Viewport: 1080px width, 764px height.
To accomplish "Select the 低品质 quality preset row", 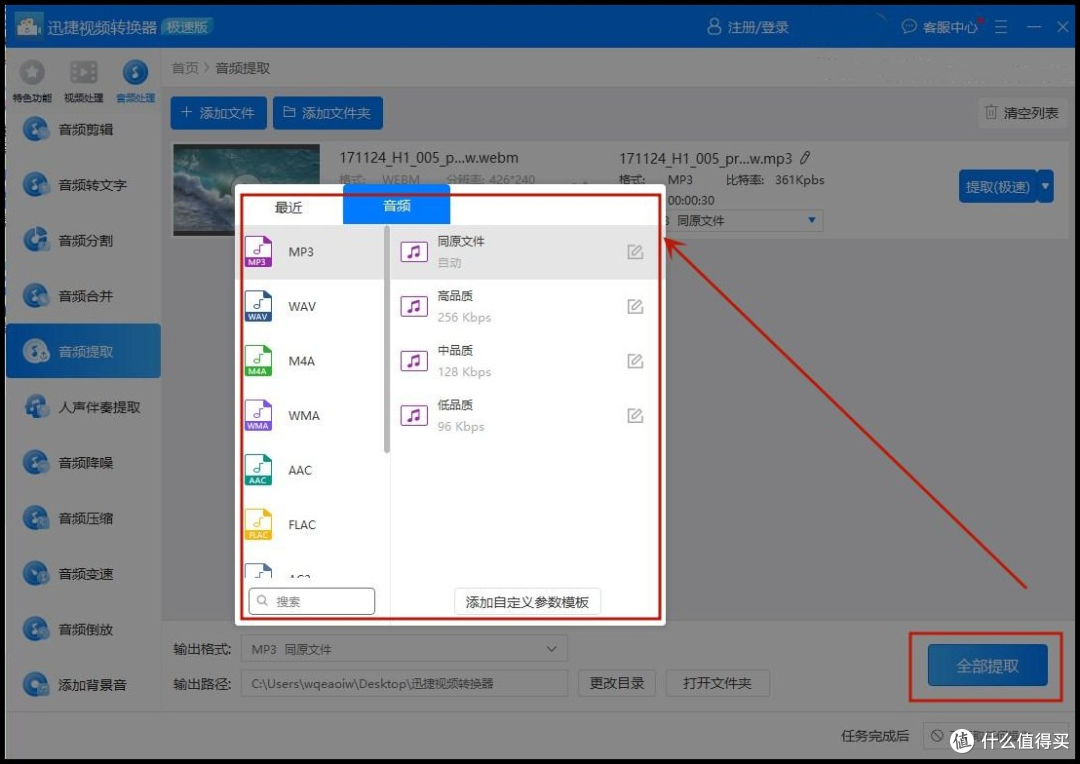I will (524, 415).
